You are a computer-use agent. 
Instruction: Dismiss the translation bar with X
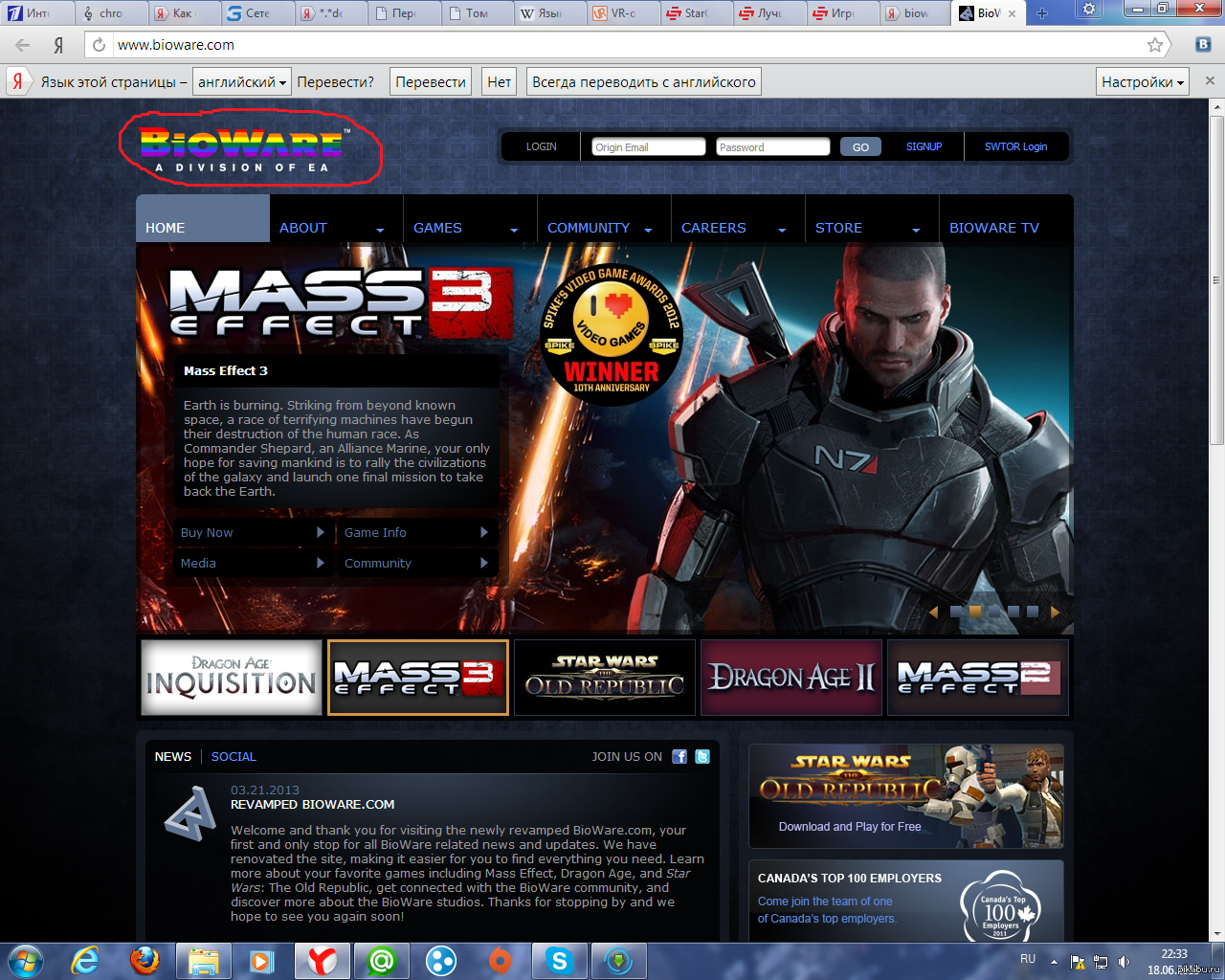tap(1210, 81)
